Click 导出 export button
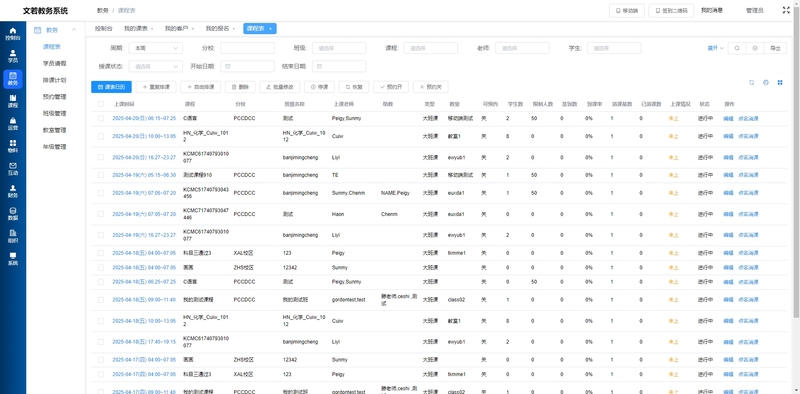The image size is (800, 394). click(775, 48)
